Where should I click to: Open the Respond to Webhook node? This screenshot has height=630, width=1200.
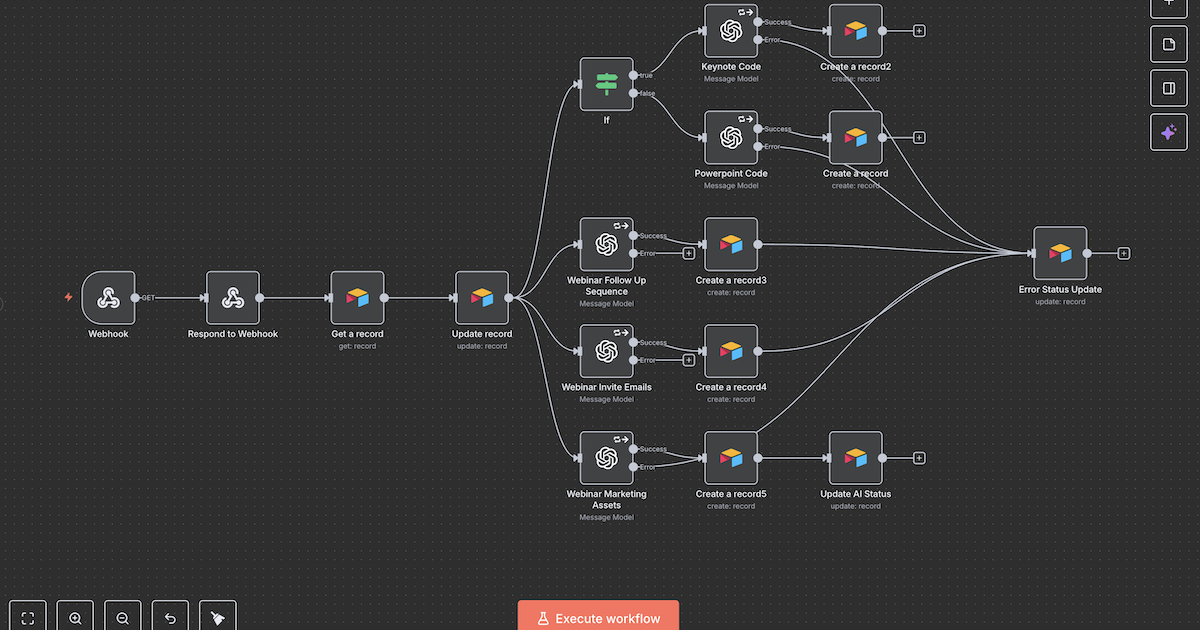coord(233,298)
